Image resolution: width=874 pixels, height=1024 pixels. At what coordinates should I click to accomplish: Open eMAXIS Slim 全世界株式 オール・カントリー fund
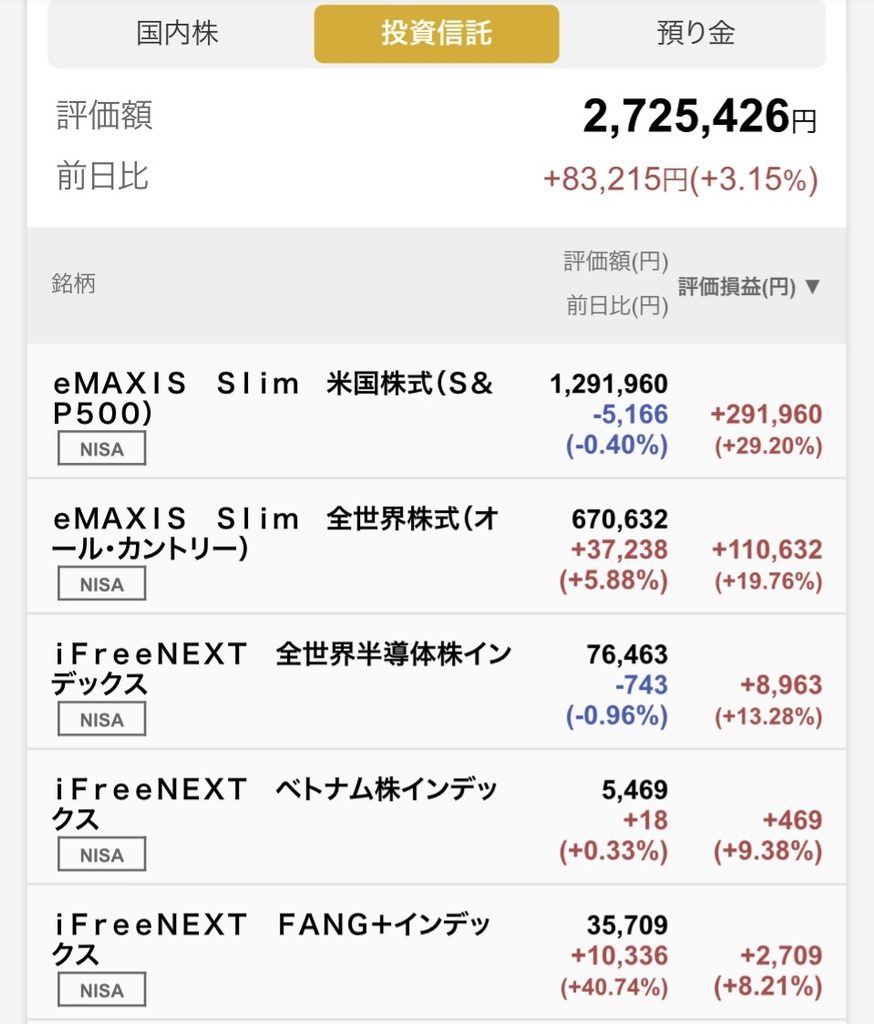[x=436, y=547]
